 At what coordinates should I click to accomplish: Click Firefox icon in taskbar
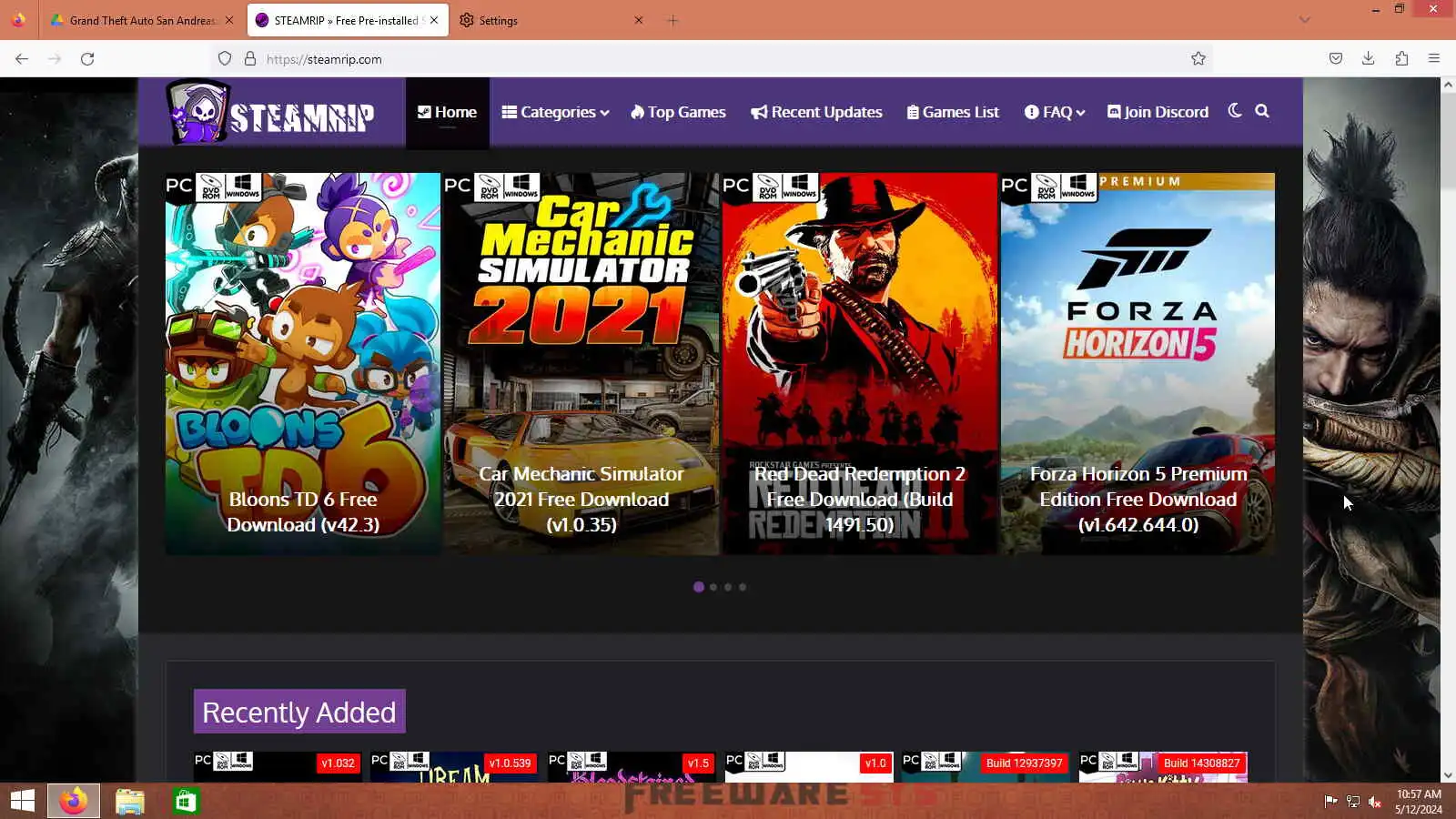click(74, 801)
